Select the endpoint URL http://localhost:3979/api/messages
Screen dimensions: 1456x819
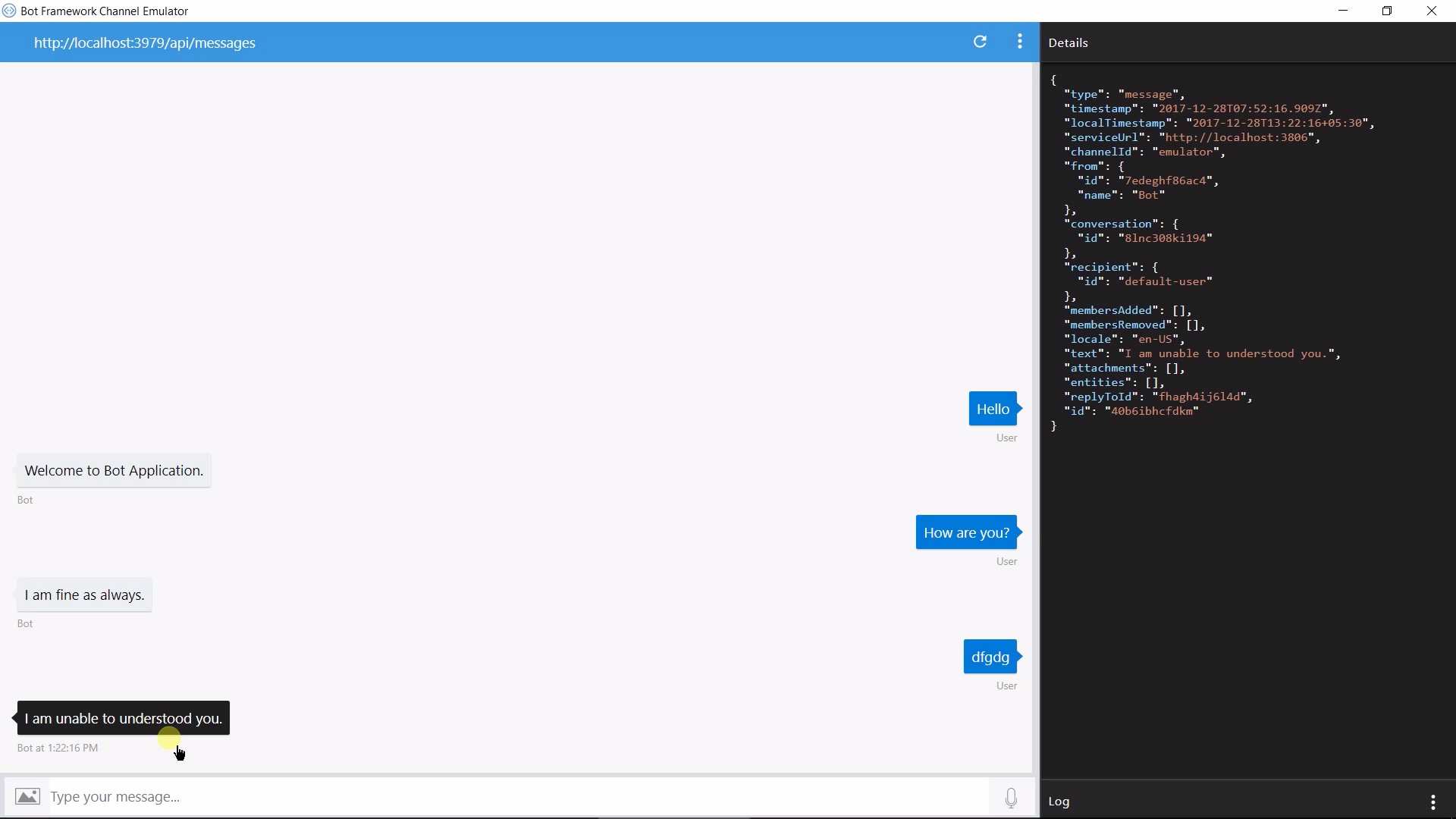(144, 43)
